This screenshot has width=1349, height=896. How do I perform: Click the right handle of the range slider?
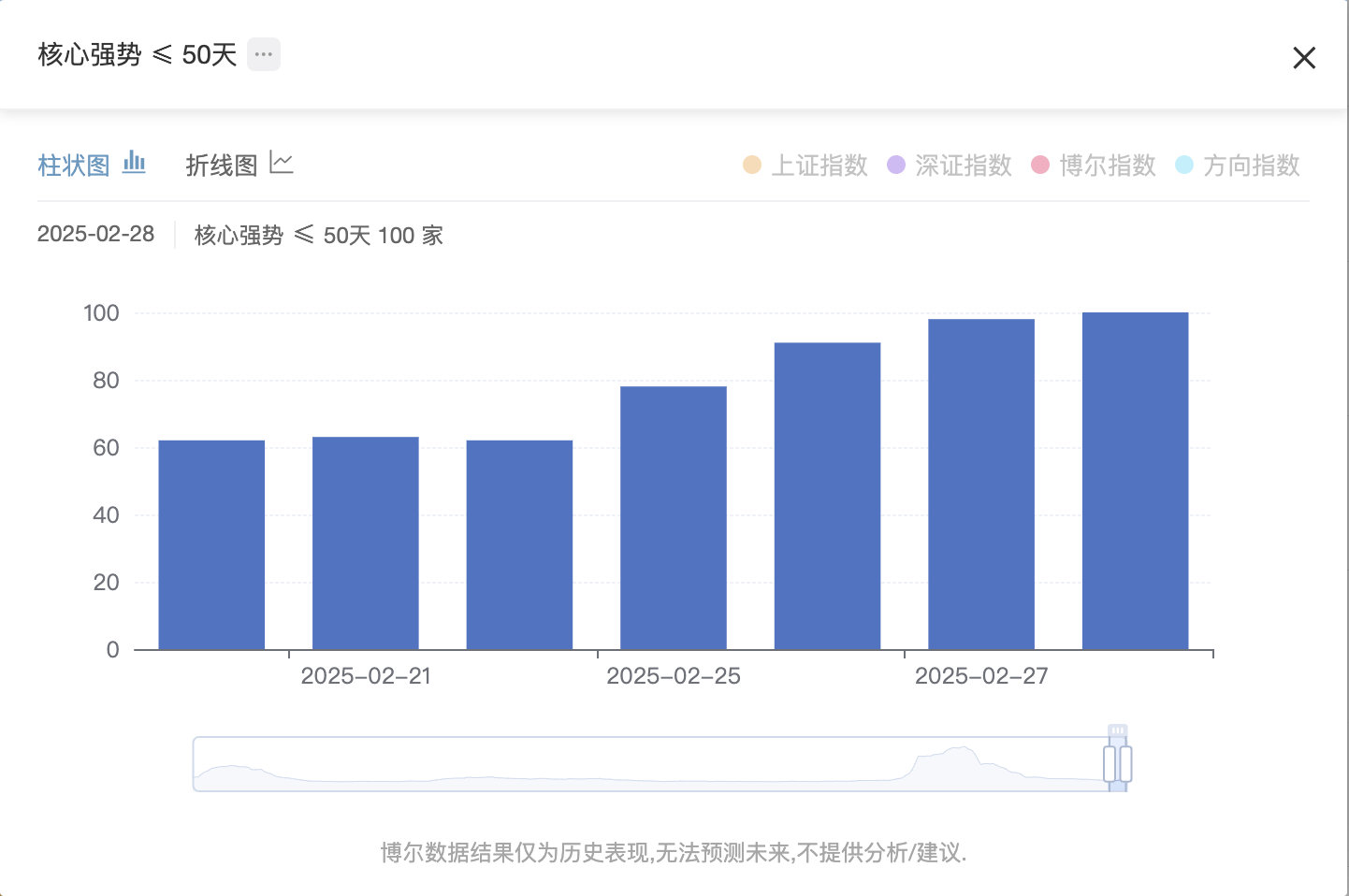coord(1125,764)
